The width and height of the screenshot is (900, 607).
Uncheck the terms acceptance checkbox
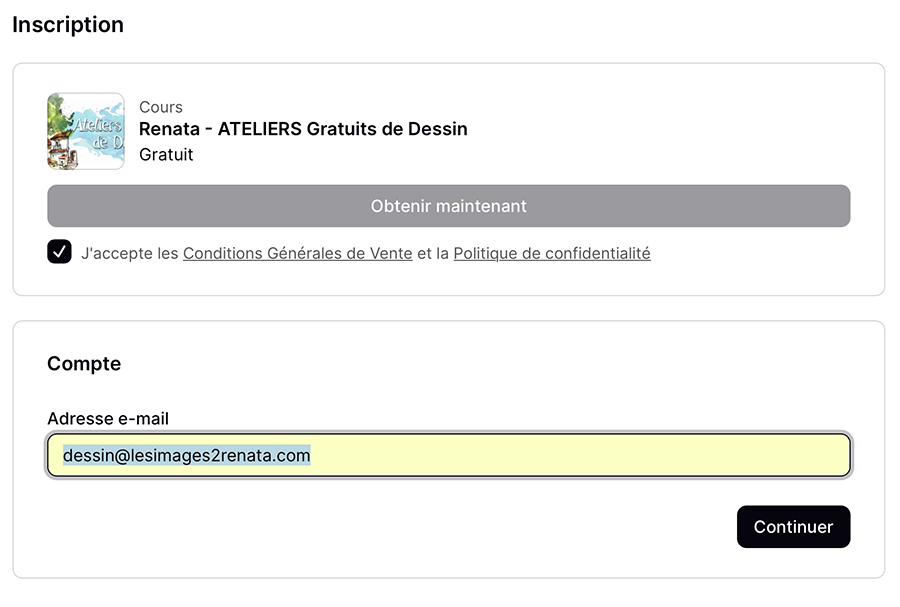59,252
